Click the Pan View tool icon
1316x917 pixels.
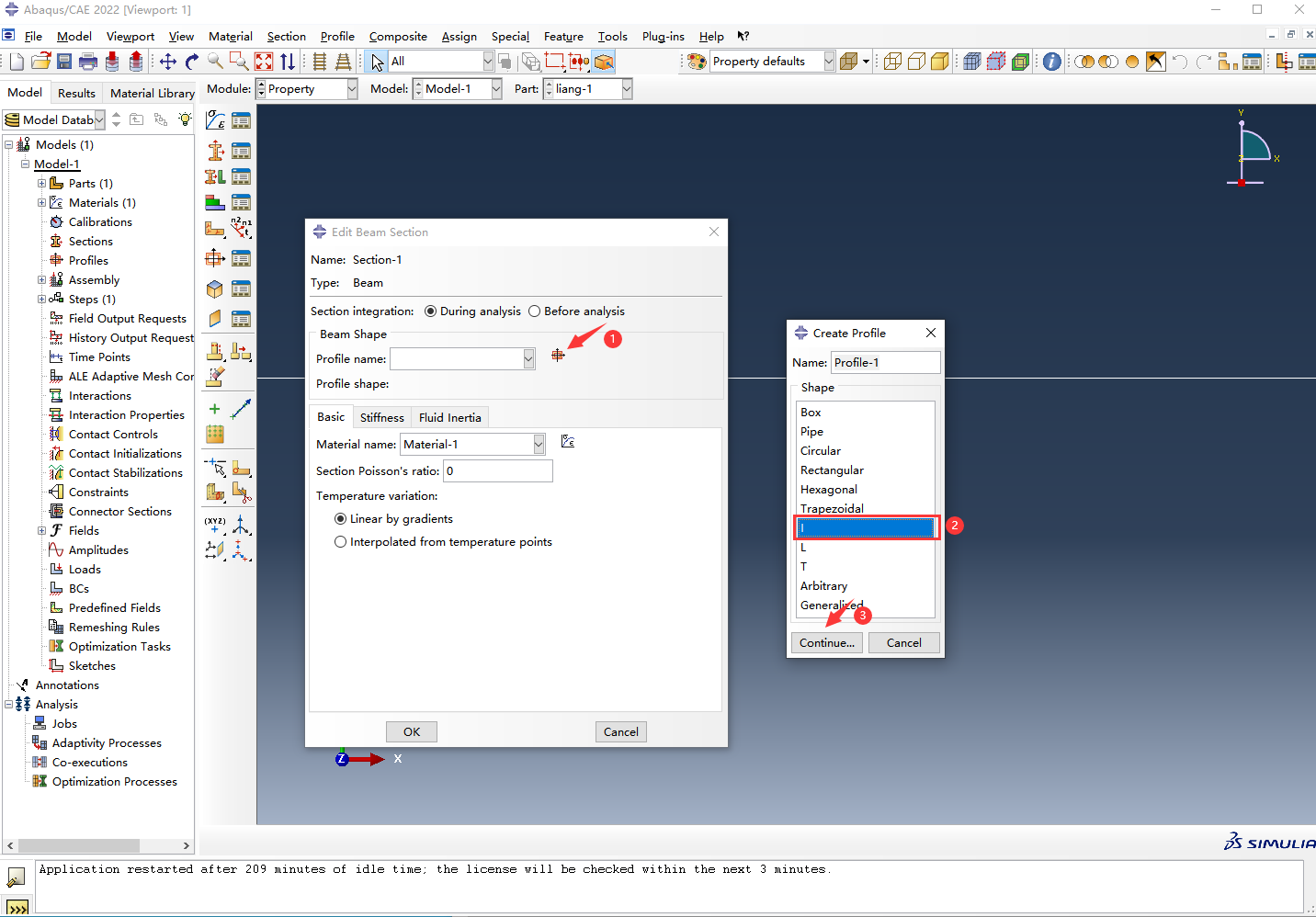[x=167, y=62]
